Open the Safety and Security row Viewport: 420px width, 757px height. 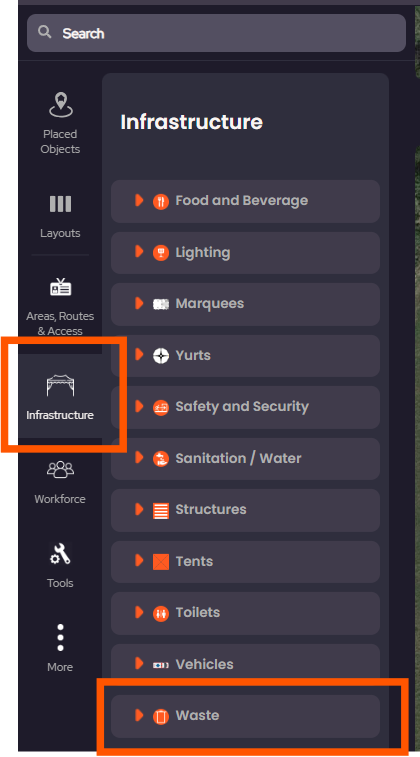(x=245, y=407)
